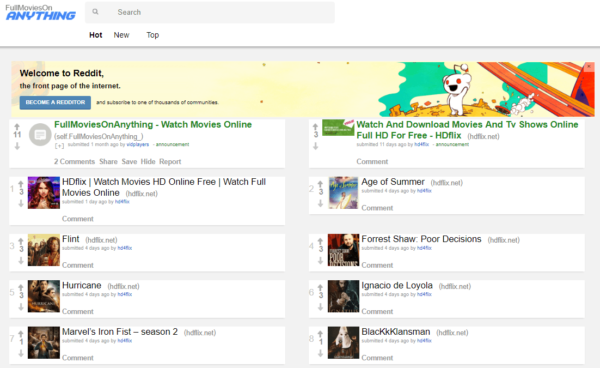Close the Welcome to Reddit banner
Image resolution: width=600 pixels, height=368 pixels.
(x=589, y=67)
